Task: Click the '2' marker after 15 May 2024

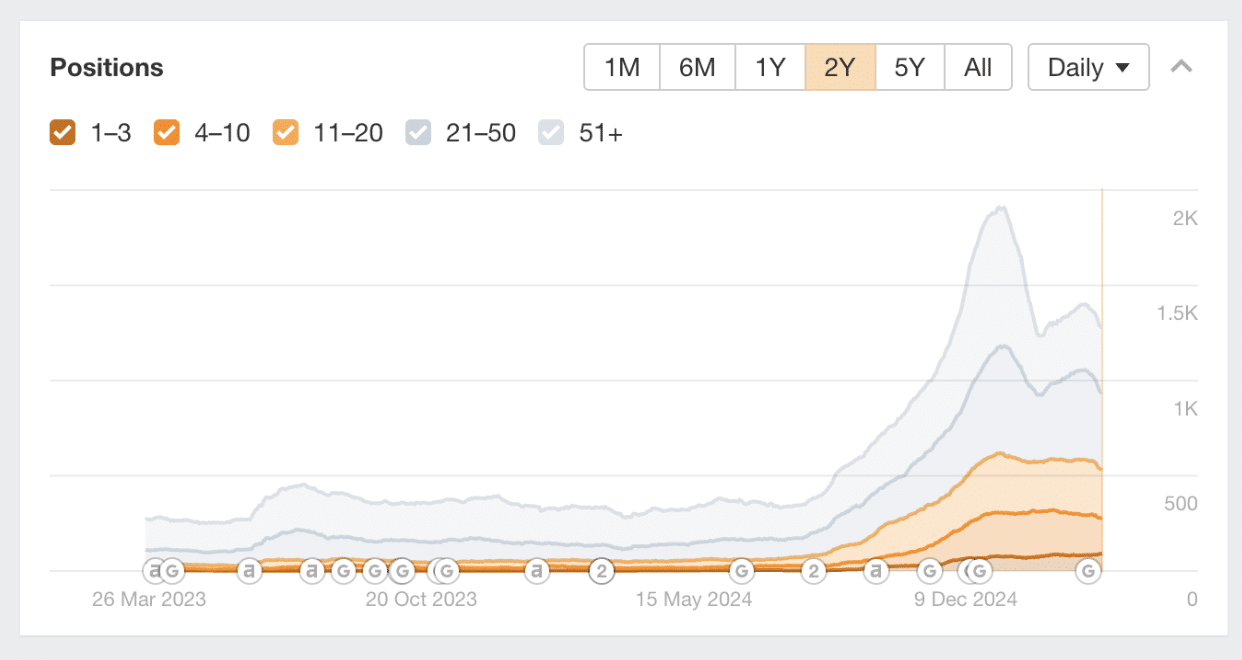Action: (814, 571)
